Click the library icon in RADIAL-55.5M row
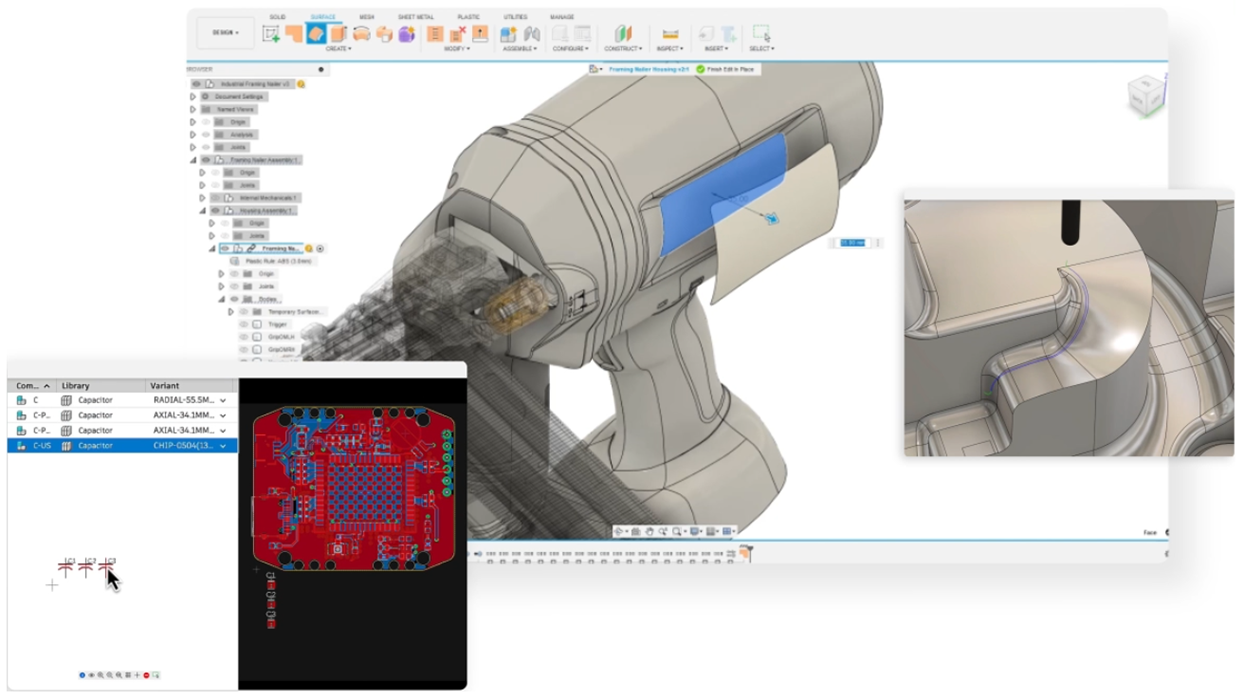1244x700 pixels. click(x=67, y=400)
